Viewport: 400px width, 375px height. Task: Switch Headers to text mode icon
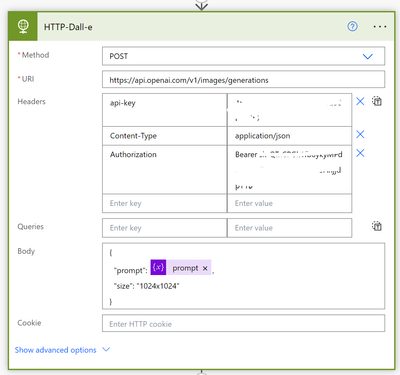[377, 101]
